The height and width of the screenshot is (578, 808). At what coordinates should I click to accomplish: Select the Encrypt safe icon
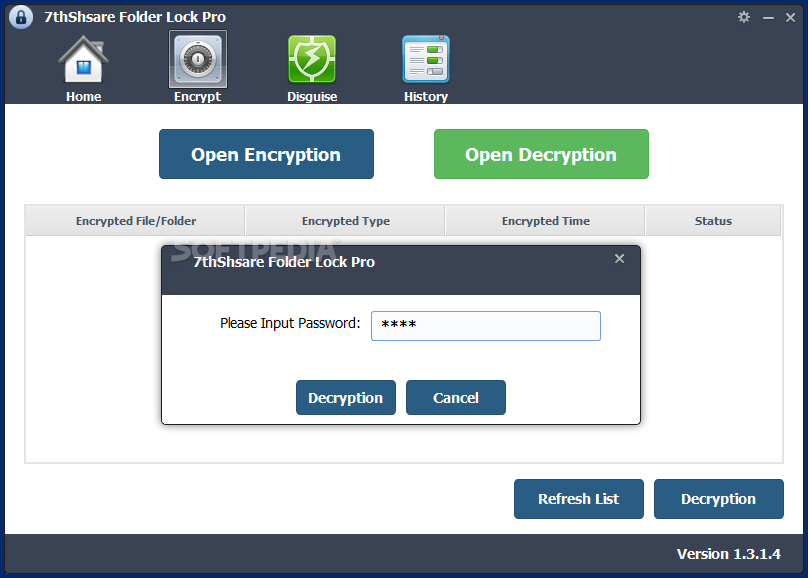198,59
